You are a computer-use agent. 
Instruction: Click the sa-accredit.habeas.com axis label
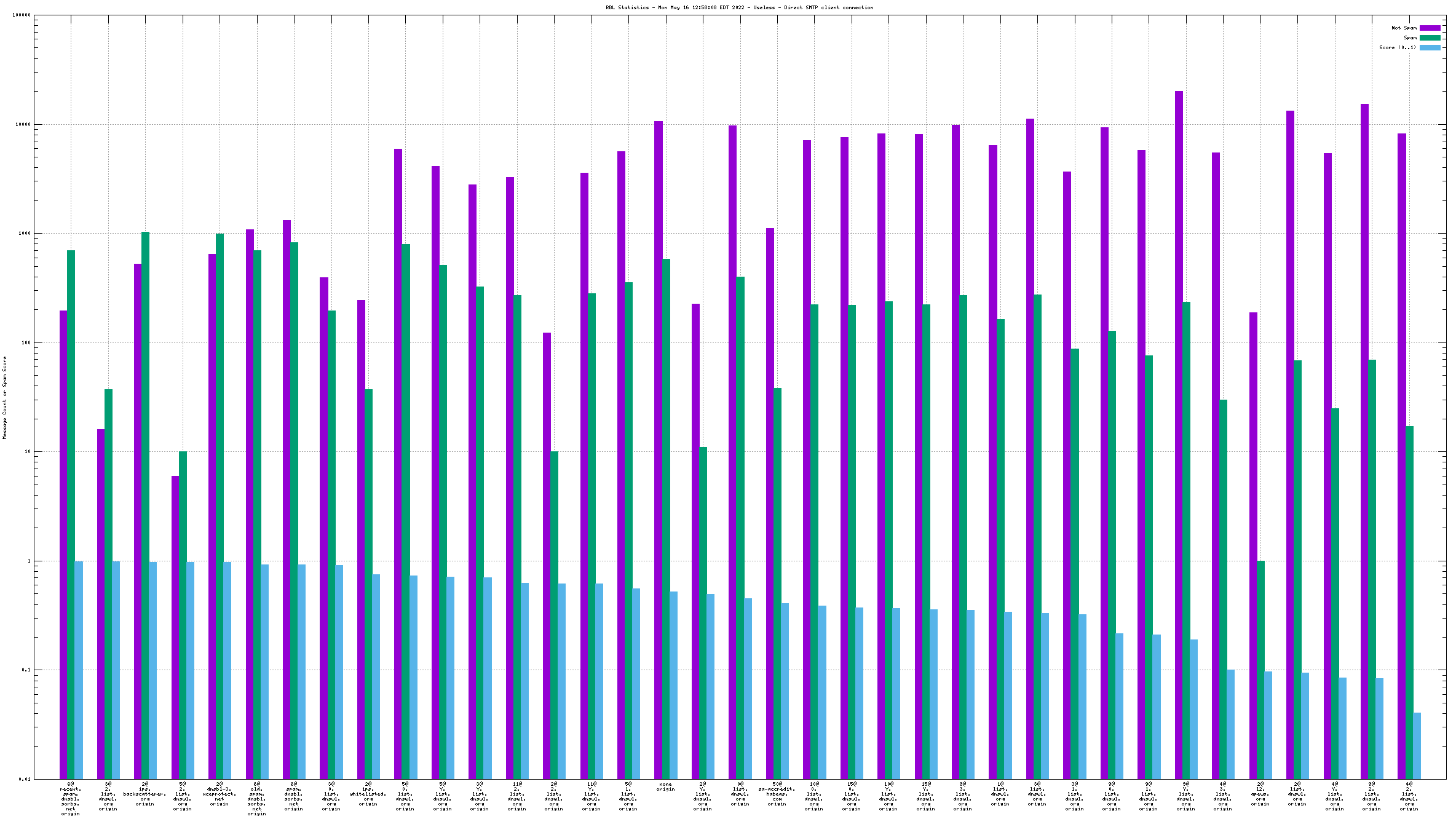(x=777, y=794)
